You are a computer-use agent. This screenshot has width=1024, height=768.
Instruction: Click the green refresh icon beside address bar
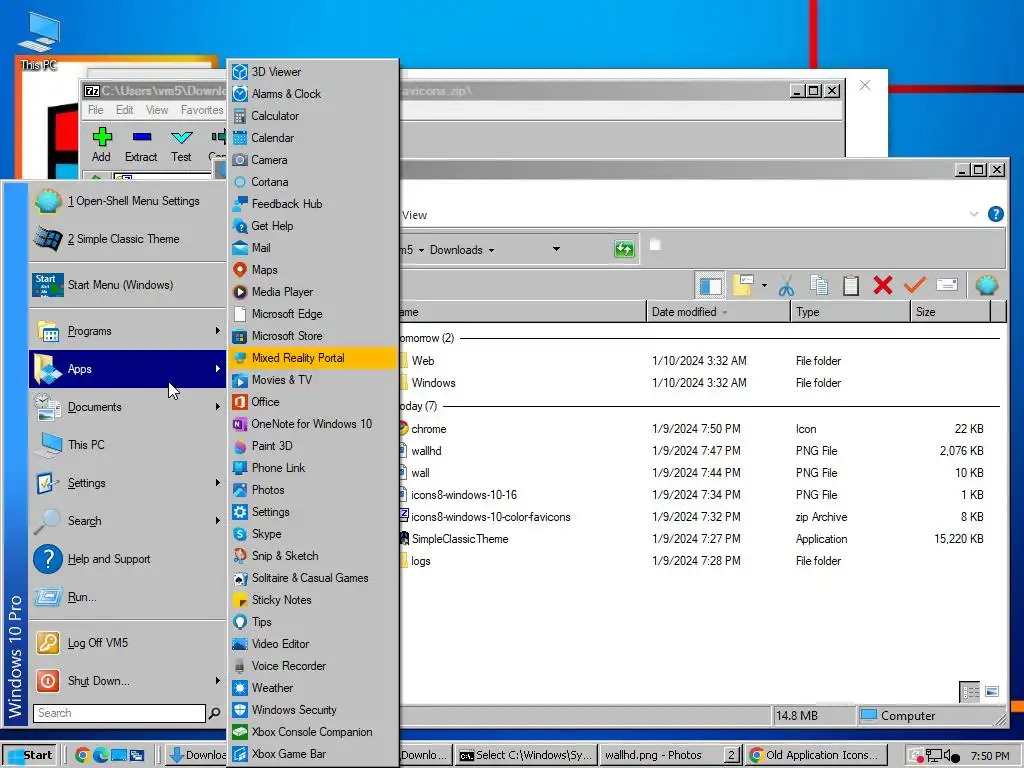624,249
